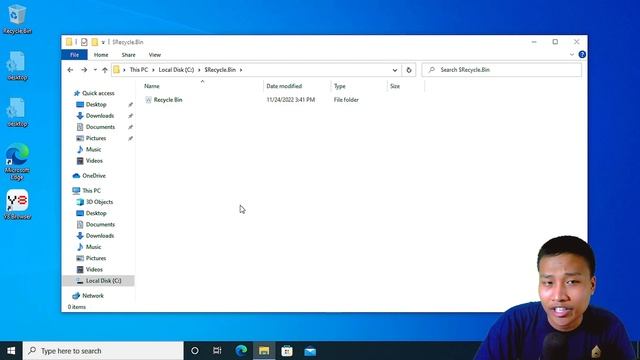
Task: Go back with the Back arrow
Action: [x=70, y=70]
